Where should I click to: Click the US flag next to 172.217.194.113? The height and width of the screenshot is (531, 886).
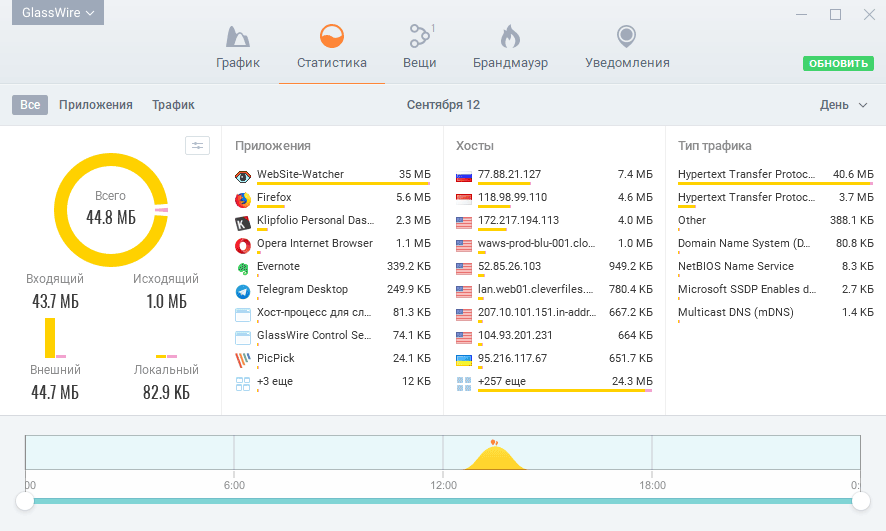click(464, 223)
